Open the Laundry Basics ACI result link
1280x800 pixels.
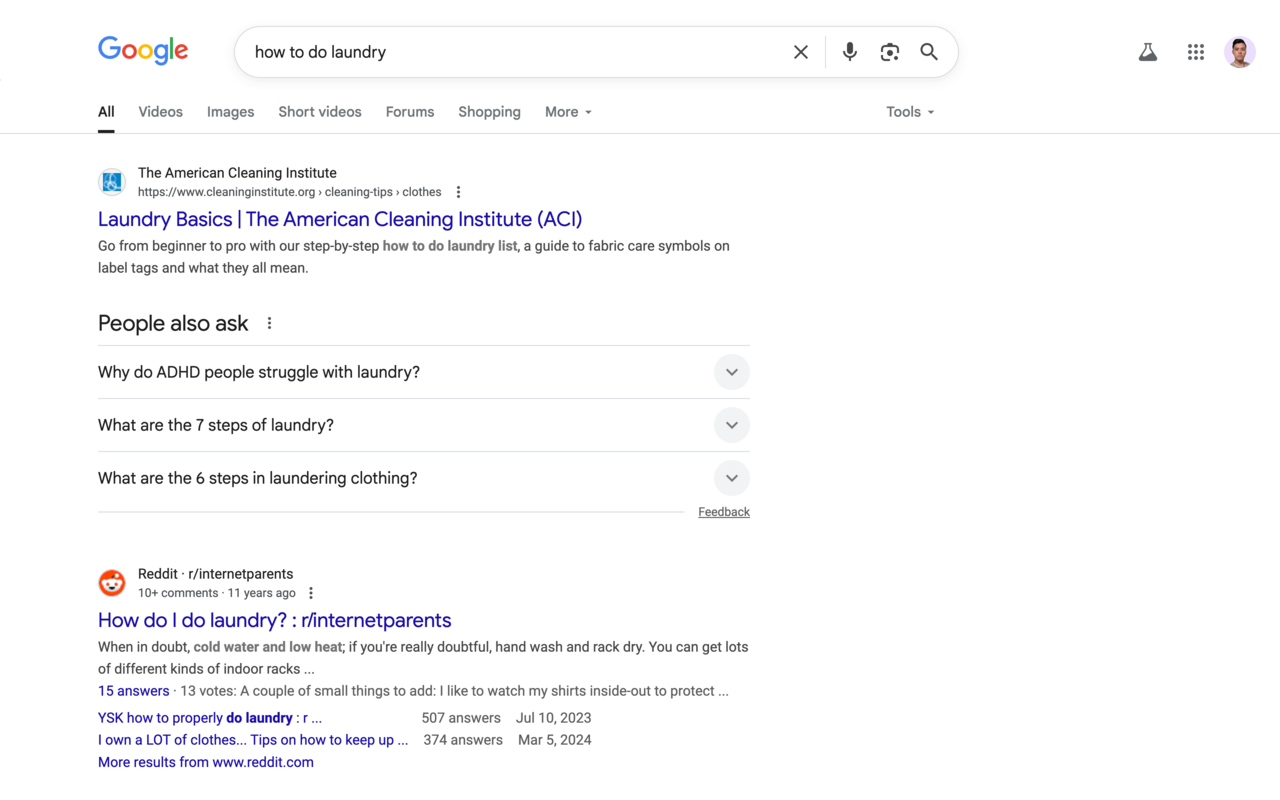tap(340, 219)
